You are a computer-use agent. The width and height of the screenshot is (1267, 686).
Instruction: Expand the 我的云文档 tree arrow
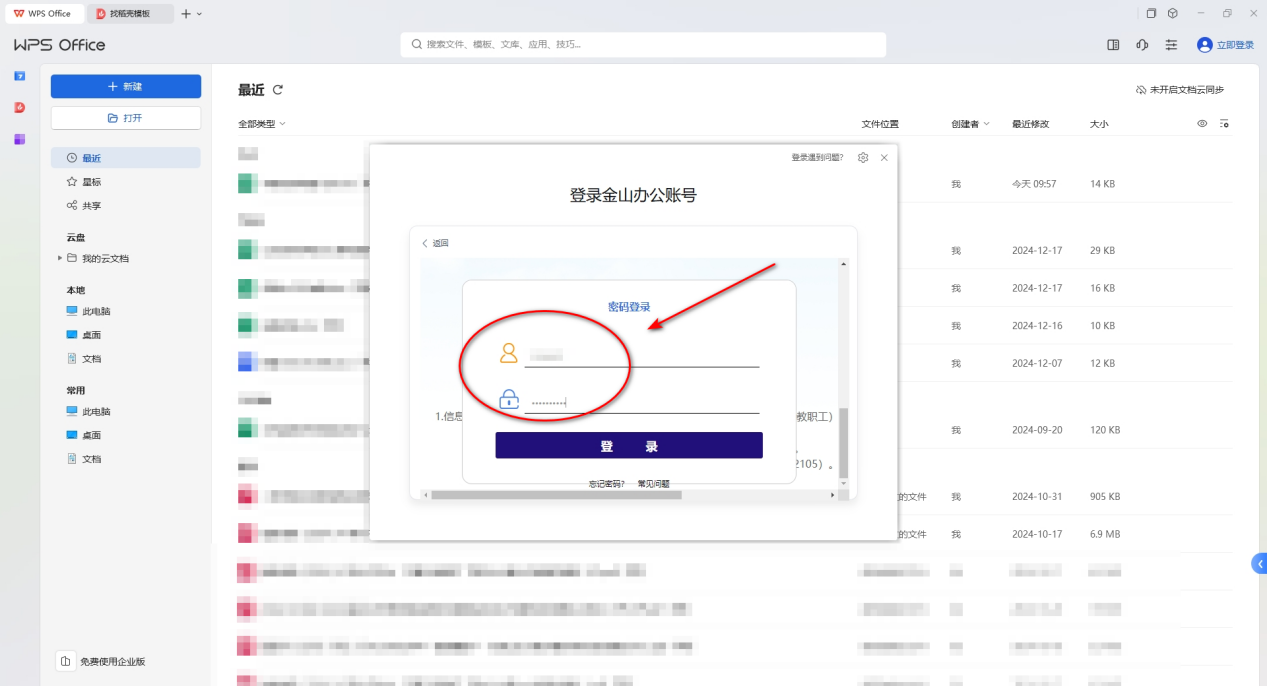(x=59, y=258)
